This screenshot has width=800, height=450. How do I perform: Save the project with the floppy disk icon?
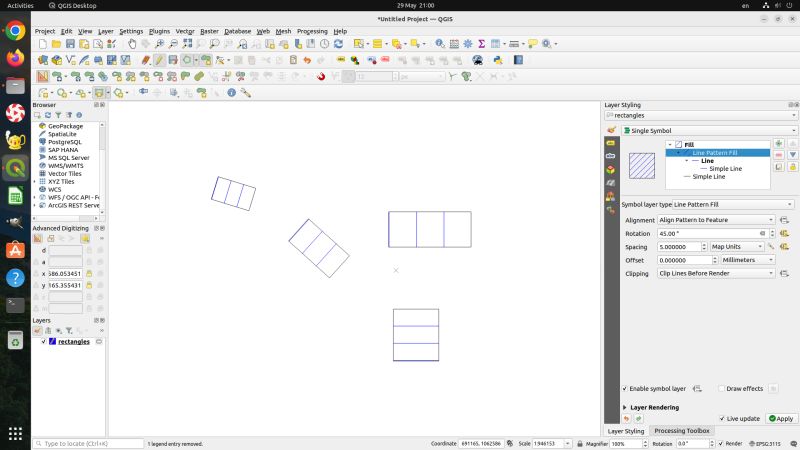pyautogui.click(x=70, y=44)
